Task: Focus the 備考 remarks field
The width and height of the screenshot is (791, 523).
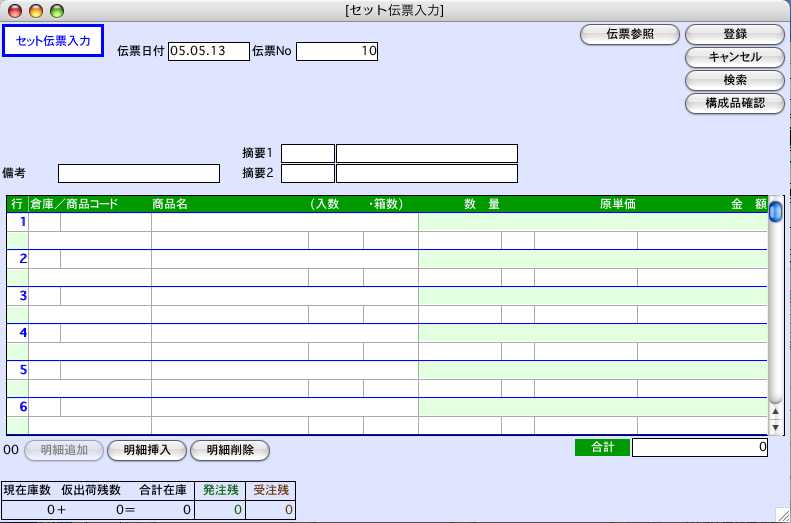Action: click(x=138, y=174)
